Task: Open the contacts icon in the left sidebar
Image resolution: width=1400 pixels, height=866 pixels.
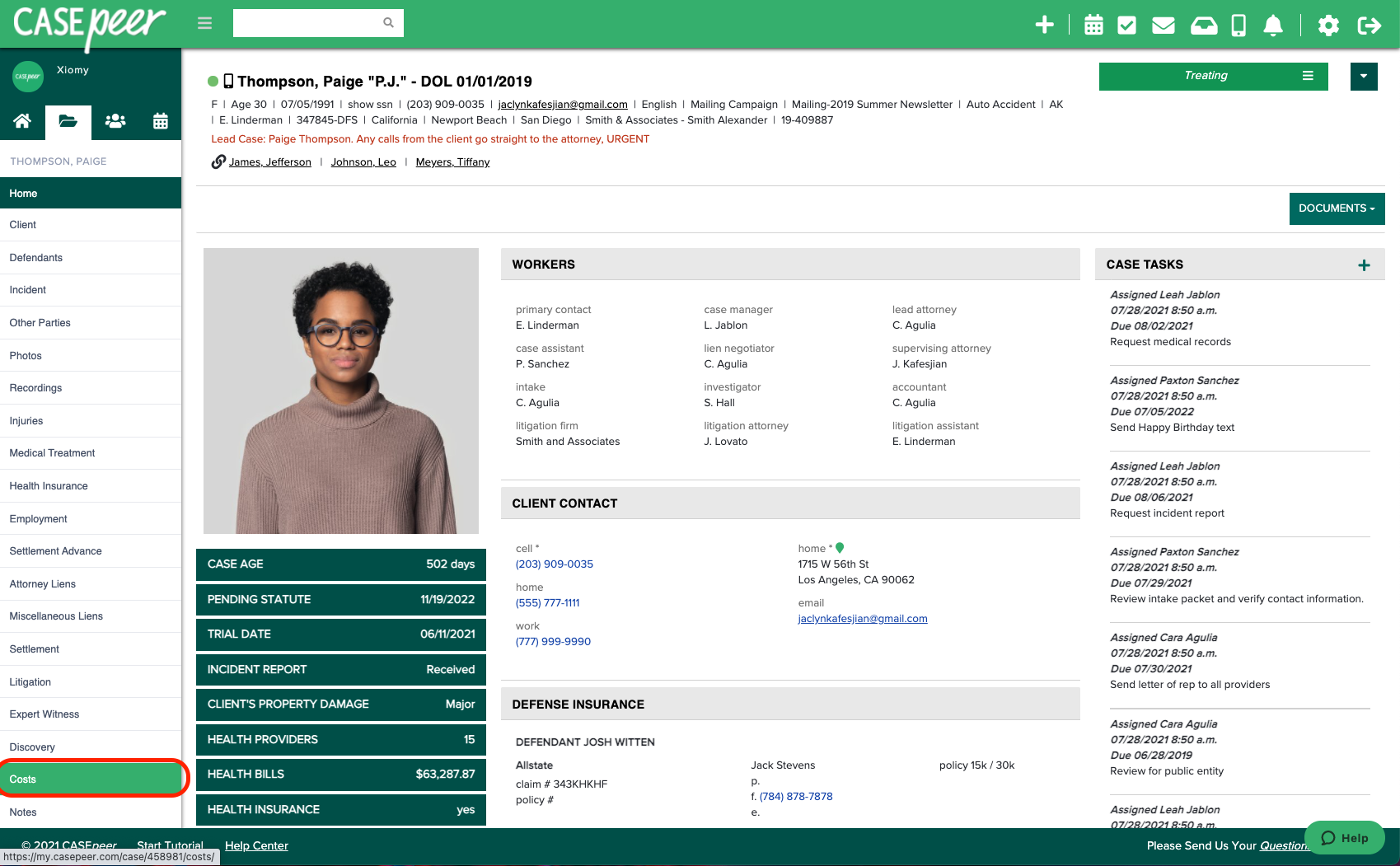Action: coord(115,120)
